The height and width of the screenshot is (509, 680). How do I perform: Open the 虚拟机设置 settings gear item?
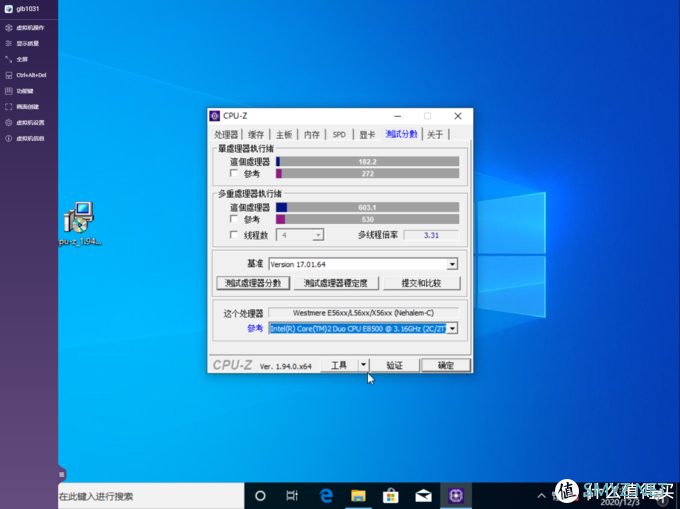(24, 122)
